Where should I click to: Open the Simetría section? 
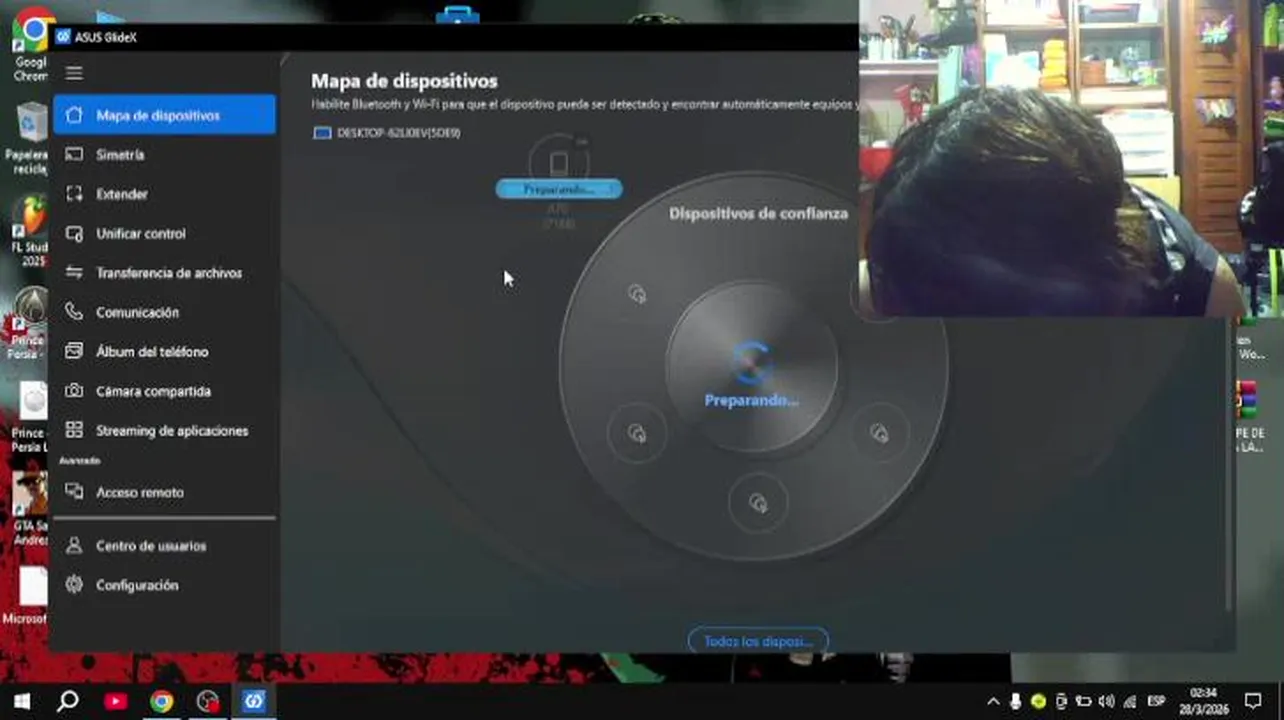click(x=165, y=155)
